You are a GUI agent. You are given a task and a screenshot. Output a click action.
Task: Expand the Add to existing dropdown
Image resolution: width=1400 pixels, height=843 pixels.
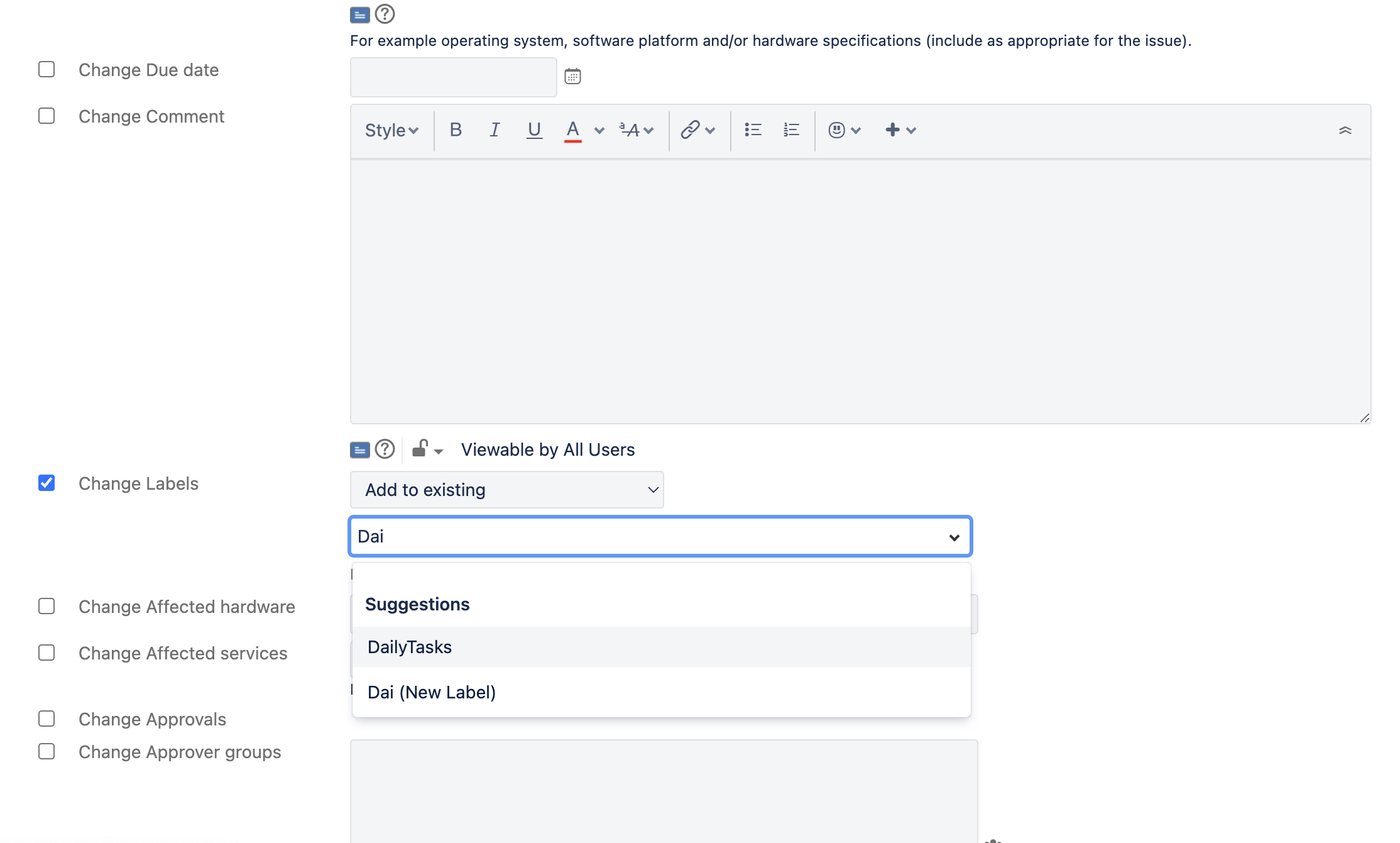click(506, 490)
